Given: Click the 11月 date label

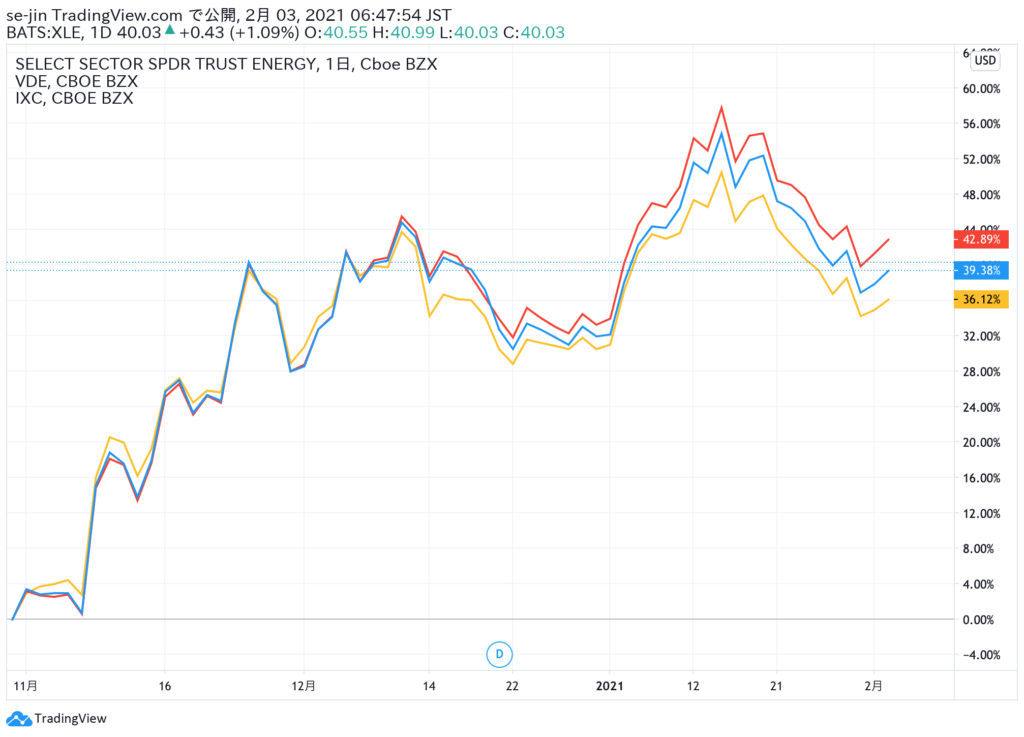Looking at the screenshot, I should click(x=25, y=686).
